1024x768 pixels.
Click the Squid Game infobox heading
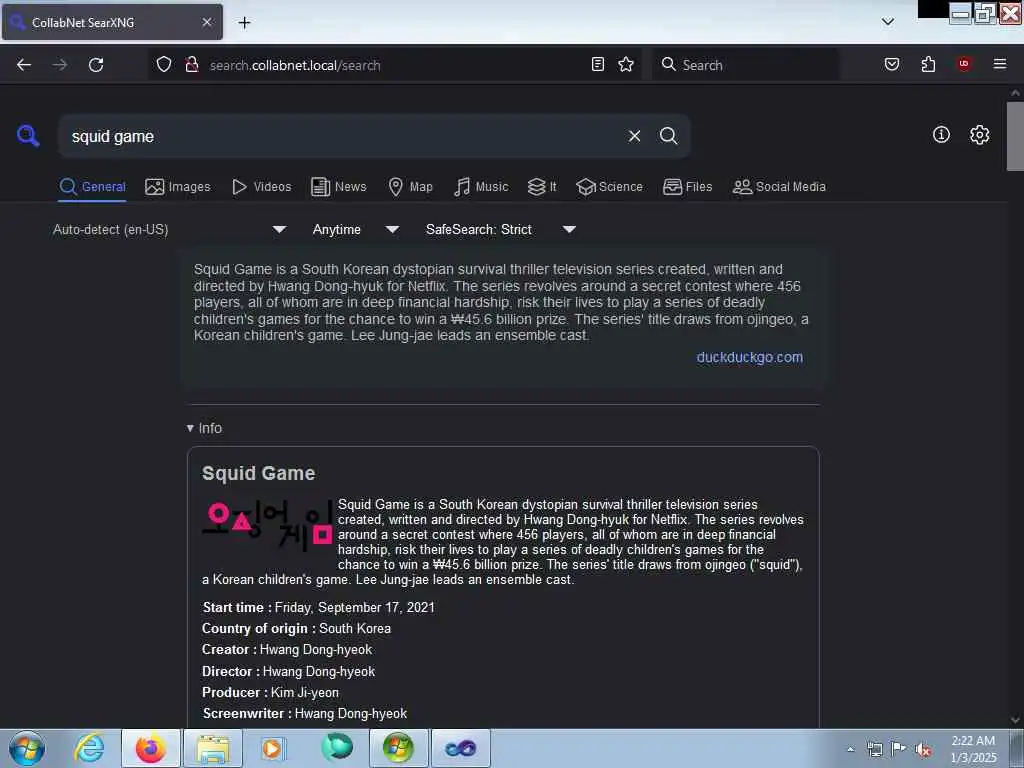(x=259, y=473)
